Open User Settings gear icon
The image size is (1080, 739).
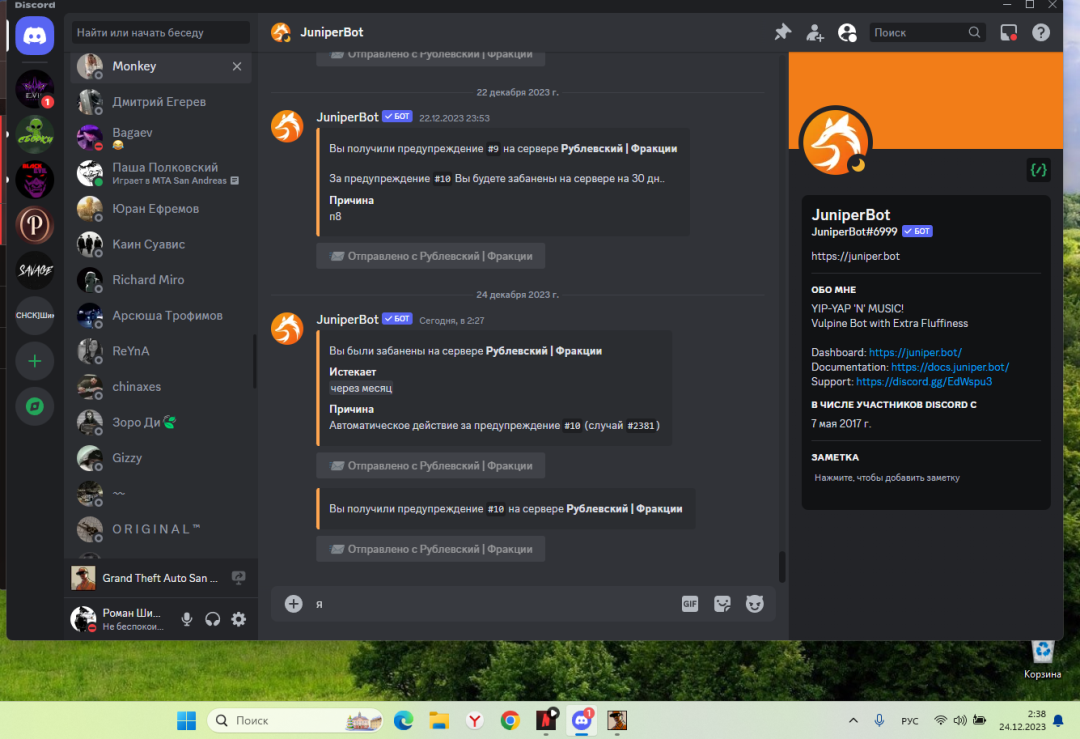point(238,619)
